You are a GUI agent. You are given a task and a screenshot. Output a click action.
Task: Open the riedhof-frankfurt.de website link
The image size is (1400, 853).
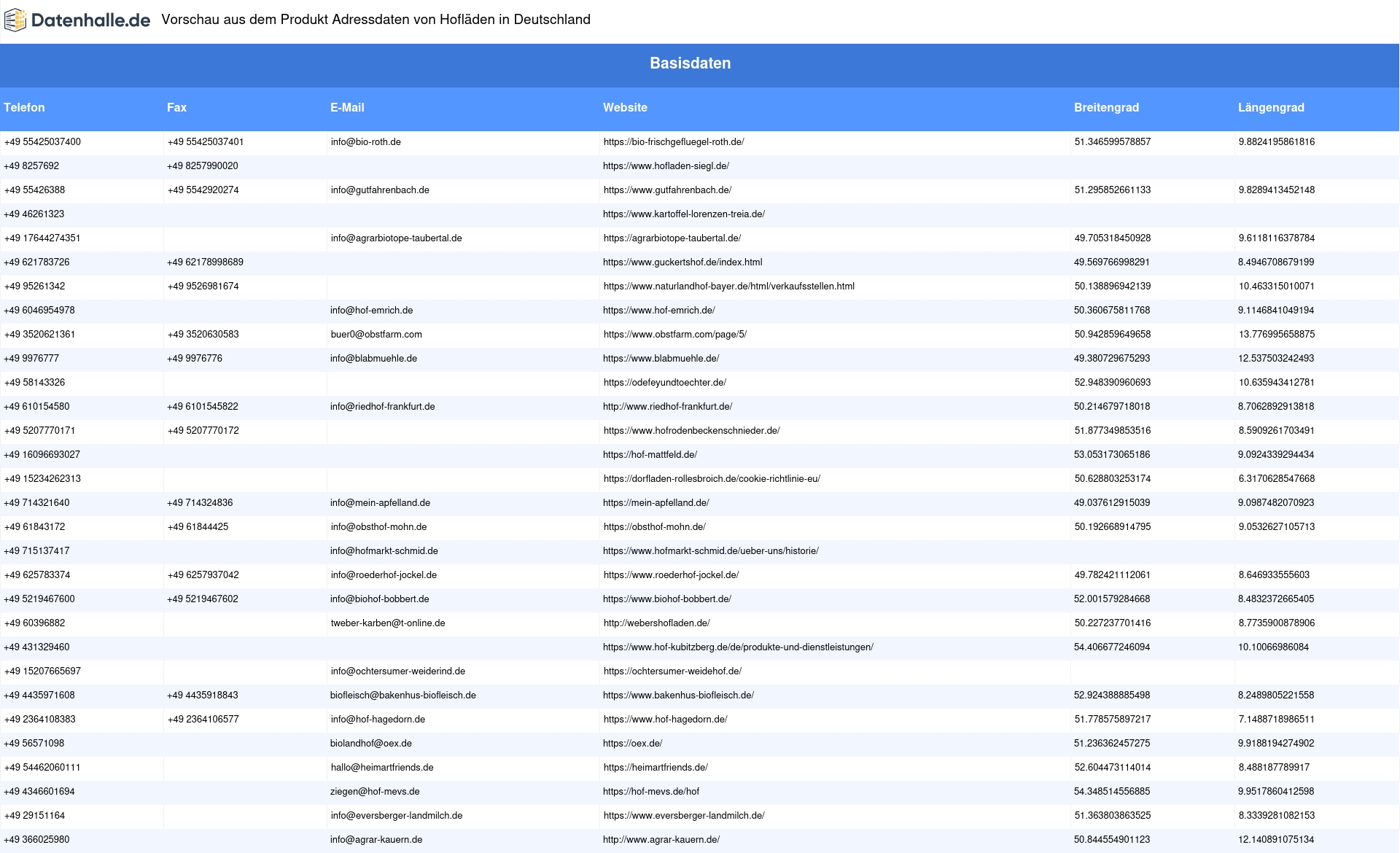coord(667,407)
